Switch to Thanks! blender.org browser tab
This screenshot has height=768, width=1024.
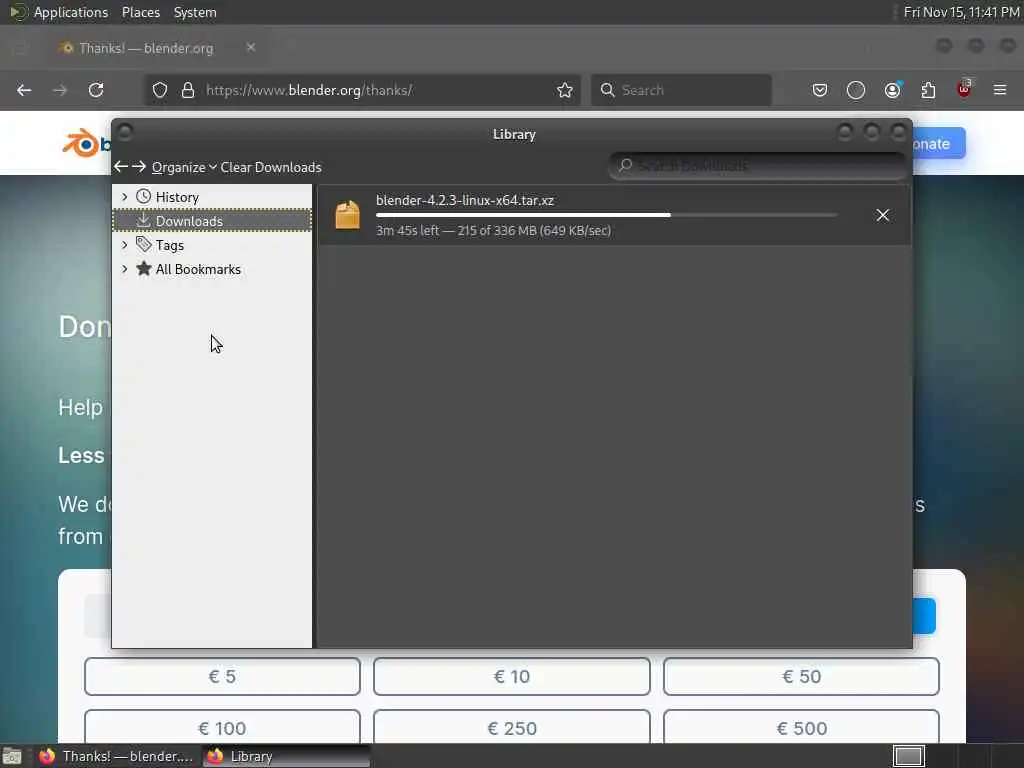click(x=157, y=48)
